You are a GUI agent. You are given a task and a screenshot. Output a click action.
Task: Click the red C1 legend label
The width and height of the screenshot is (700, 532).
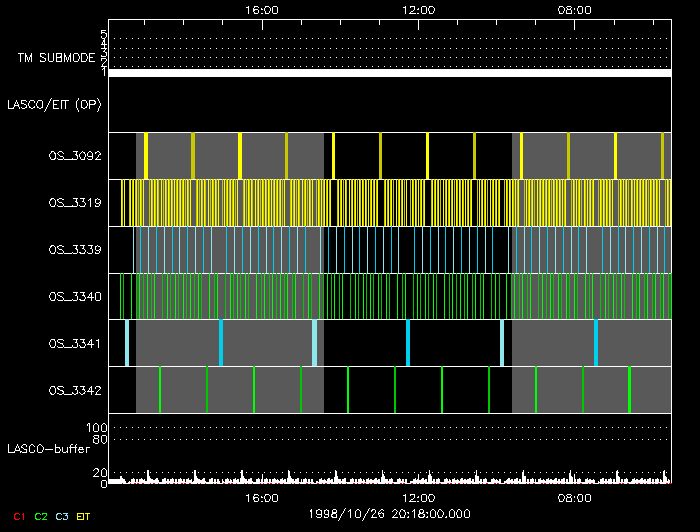[19, 515]
